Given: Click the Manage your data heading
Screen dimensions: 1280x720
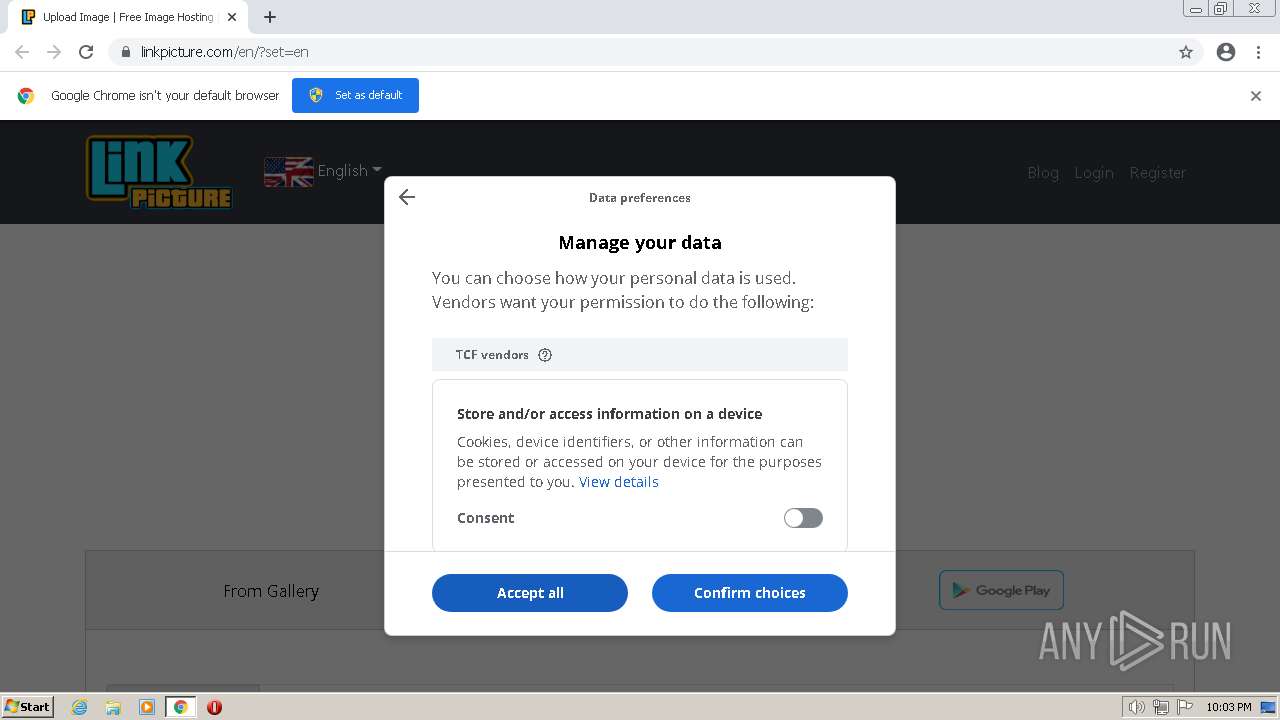Looking at the screenshot, I should point(640,243).
